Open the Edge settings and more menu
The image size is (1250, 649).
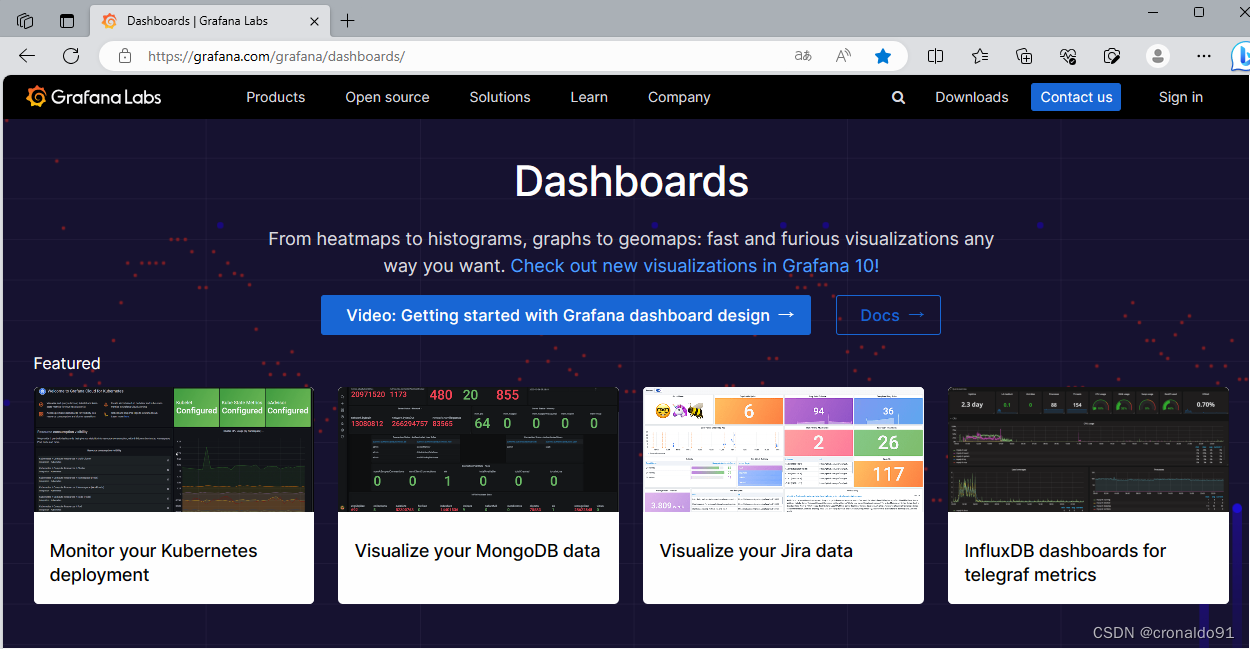(1204, 56)
